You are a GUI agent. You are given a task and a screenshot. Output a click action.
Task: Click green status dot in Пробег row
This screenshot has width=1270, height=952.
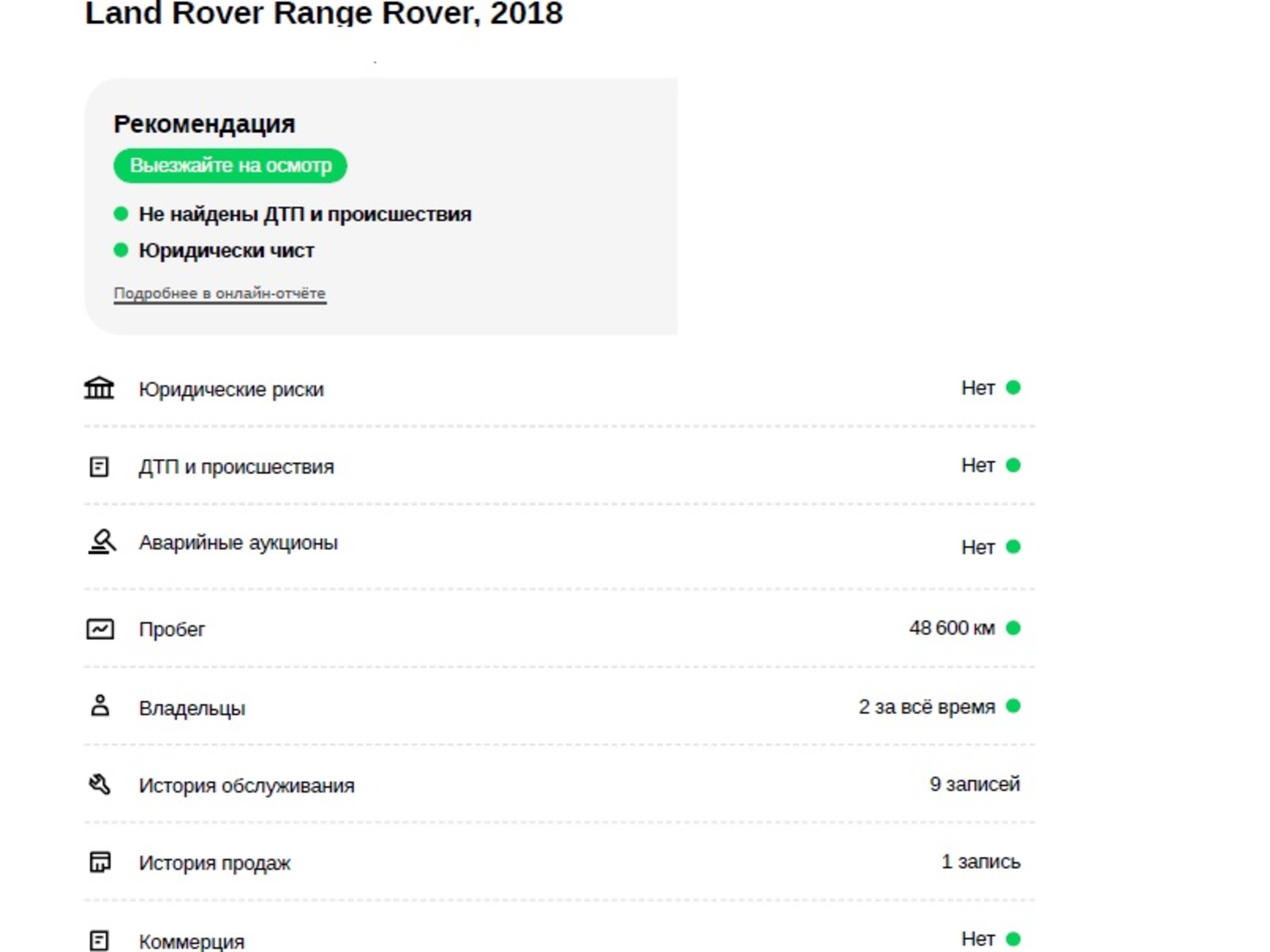[1013, 627]
